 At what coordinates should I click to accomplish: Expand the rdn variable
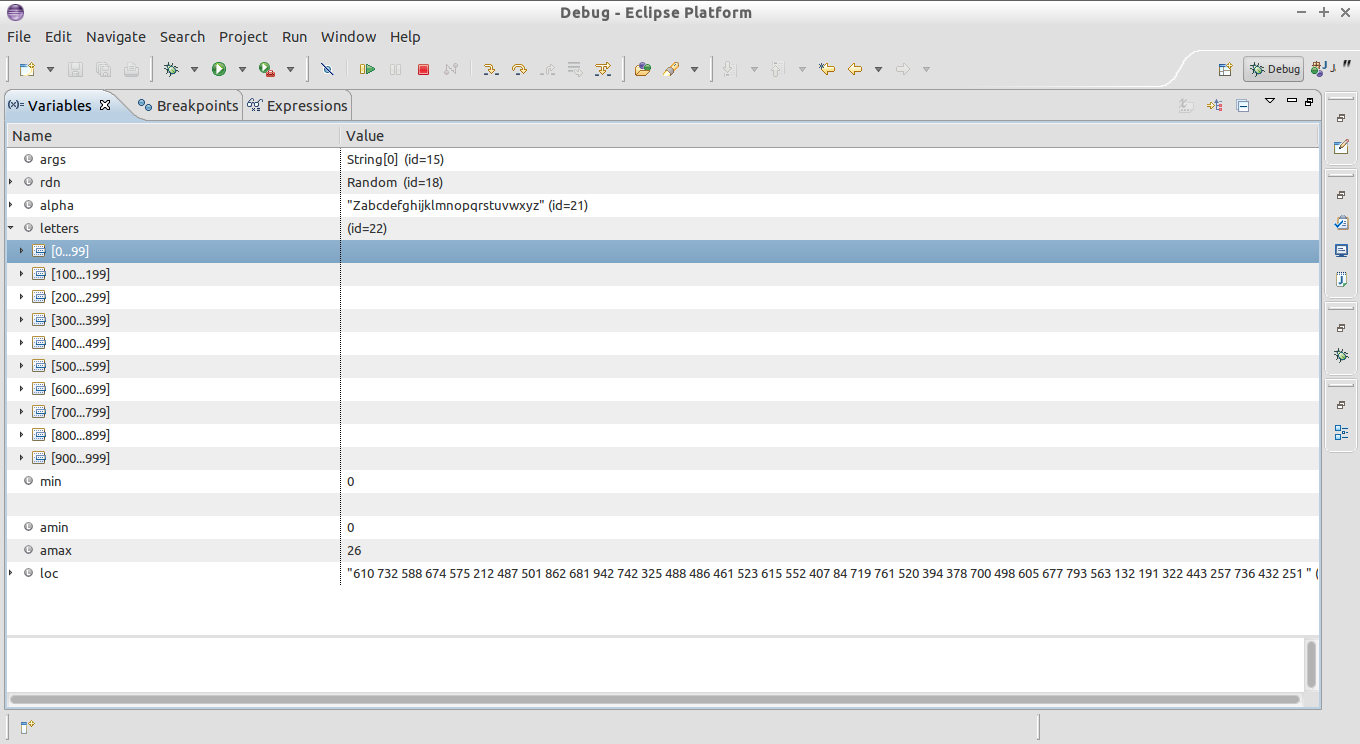click(9, 182)
